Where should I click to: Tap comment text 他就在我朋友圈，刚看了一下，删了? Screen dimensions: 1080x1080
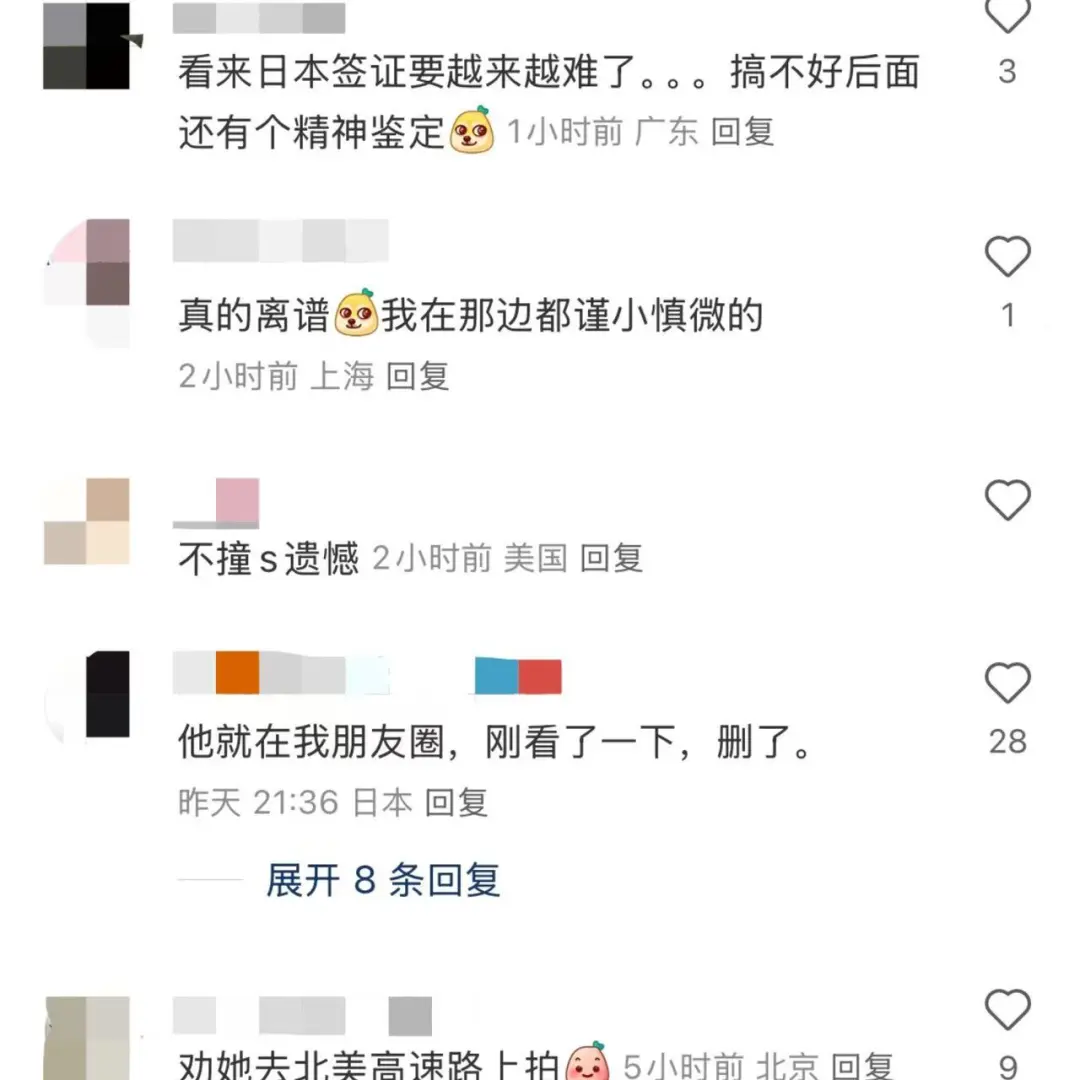[495, 742]
